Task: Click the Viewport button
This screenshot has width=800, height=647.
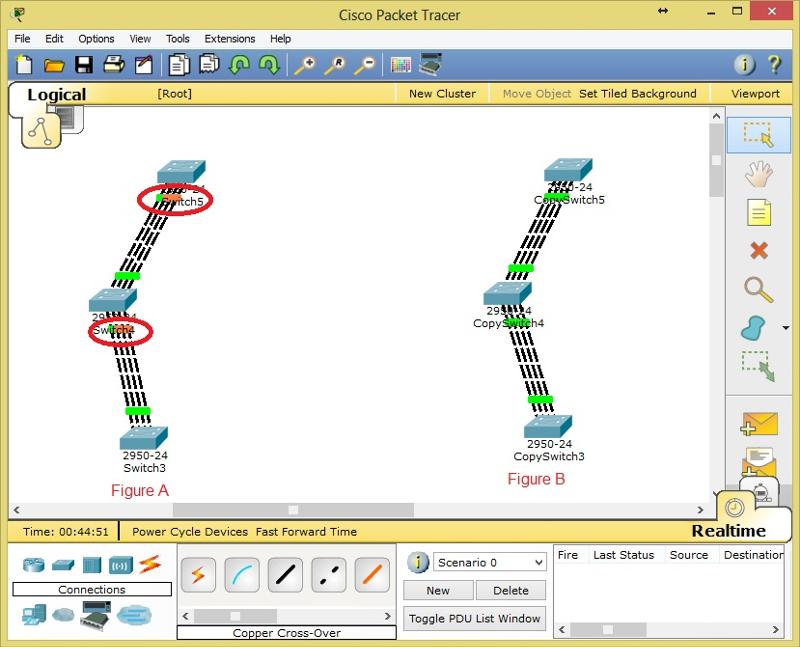Action: [x=755, y=94]
